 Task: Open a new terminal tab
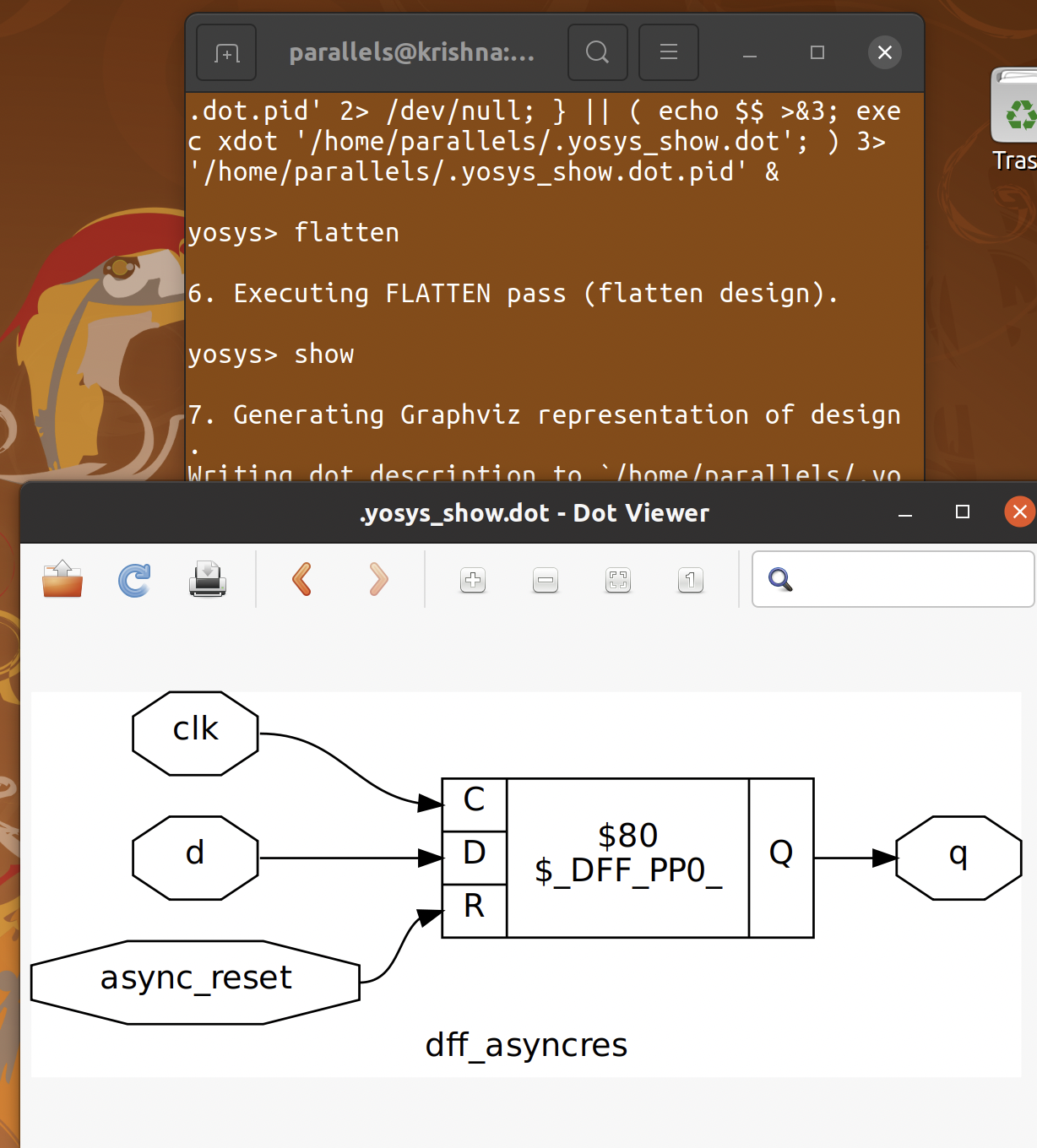(225, 52)
